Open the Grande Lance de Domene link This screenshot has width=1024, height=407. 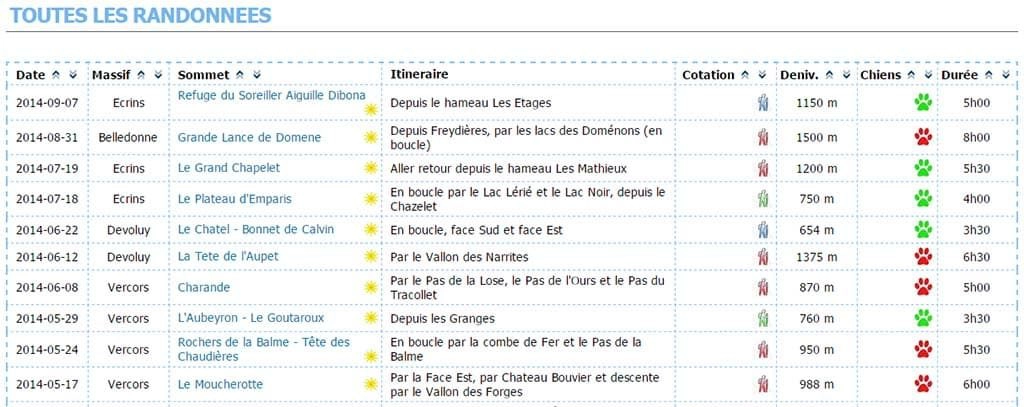(249, 137)
